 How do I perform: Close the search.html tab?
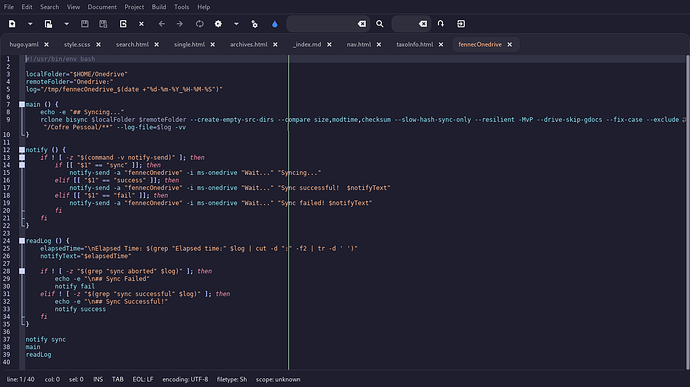pos(157,44)
